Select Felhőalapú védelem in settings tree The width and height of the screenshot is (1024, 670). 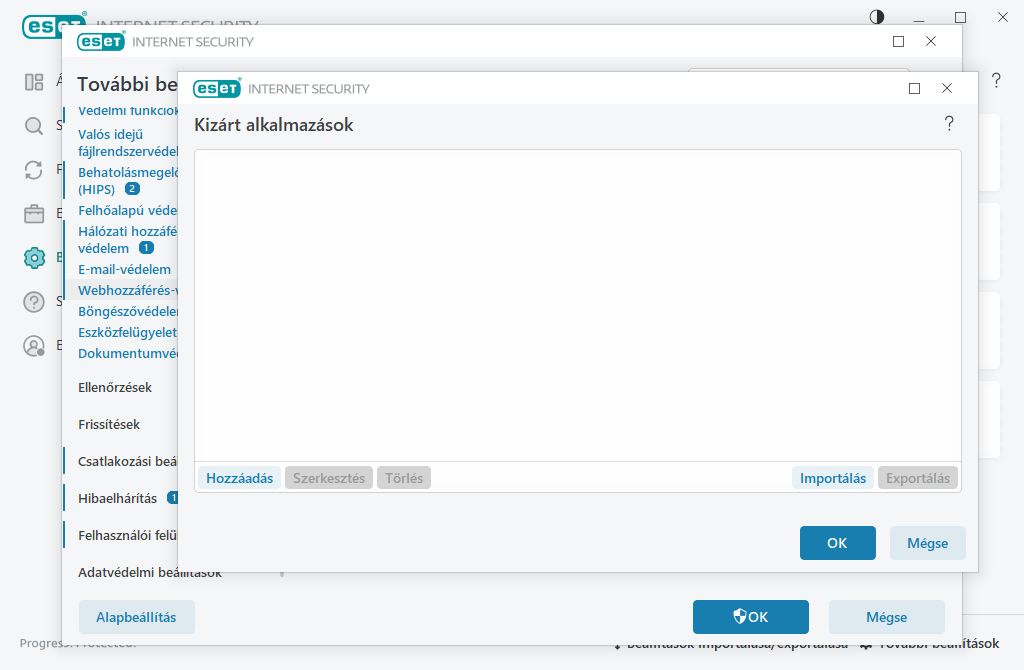pos(128,210)
